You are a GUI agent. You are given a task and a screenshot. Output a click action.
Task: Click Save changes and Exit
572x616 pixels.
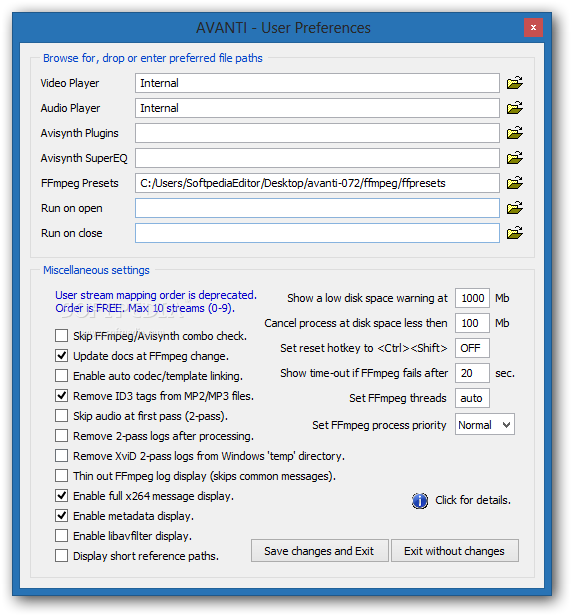click(x=319, y=551)
